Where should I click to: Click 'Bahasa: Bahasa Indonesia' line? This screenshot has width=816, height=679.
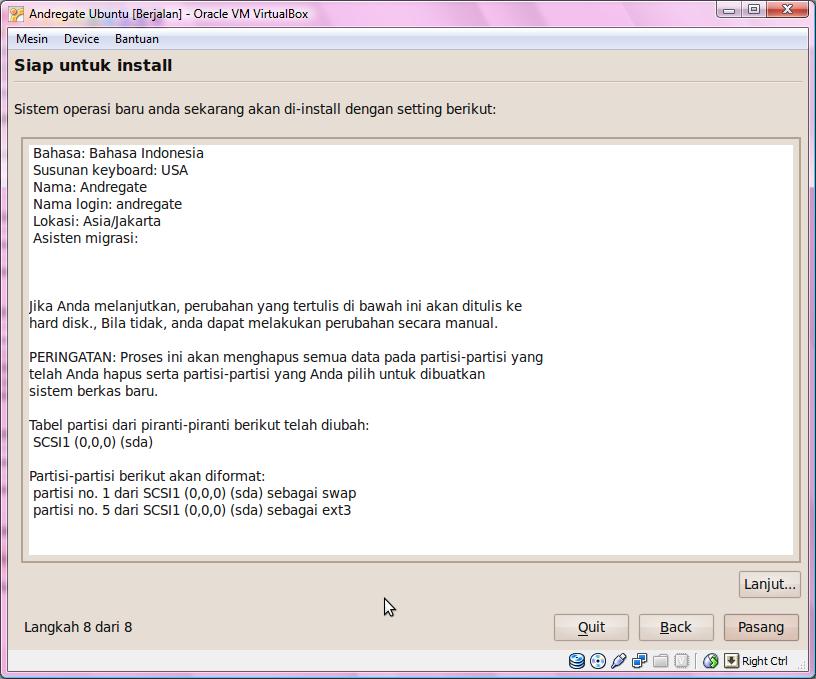[x=118, y=153]
